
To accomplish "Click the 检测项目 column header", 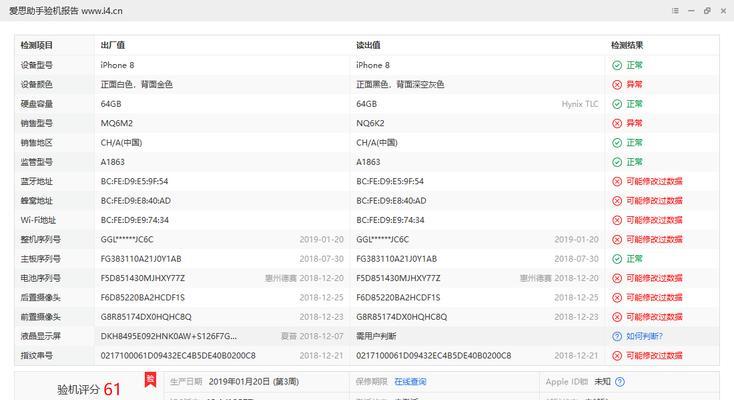I will click(37, 45).
